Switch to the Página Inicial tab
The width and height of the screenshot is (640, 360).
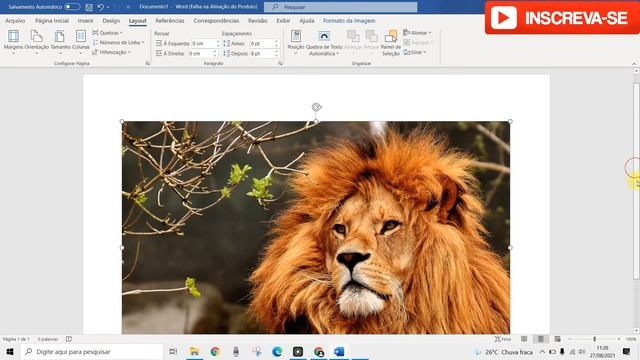[52, 20]
